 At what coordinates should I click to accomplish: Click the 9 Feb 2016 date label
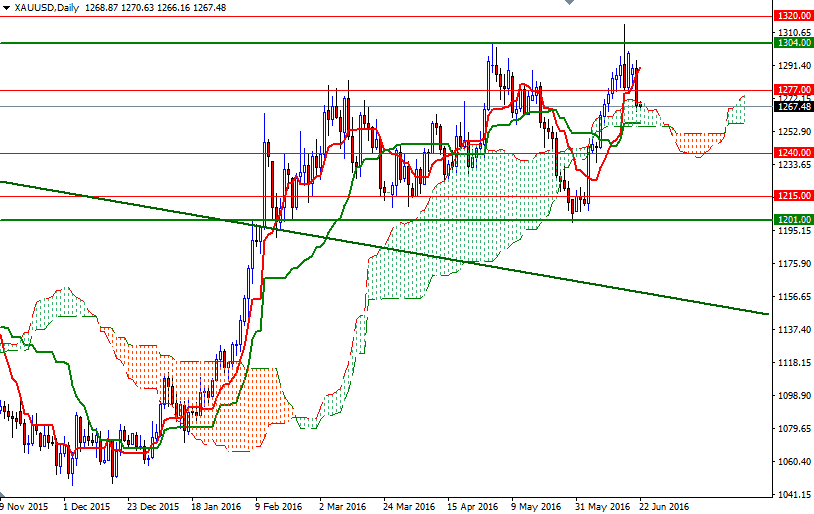point(277,506)
